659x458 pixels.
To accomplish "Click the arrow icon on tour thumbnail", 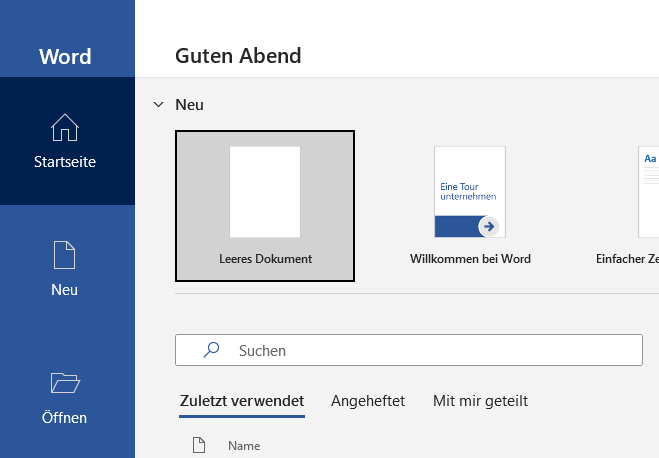I will click(x=488, y=226).
